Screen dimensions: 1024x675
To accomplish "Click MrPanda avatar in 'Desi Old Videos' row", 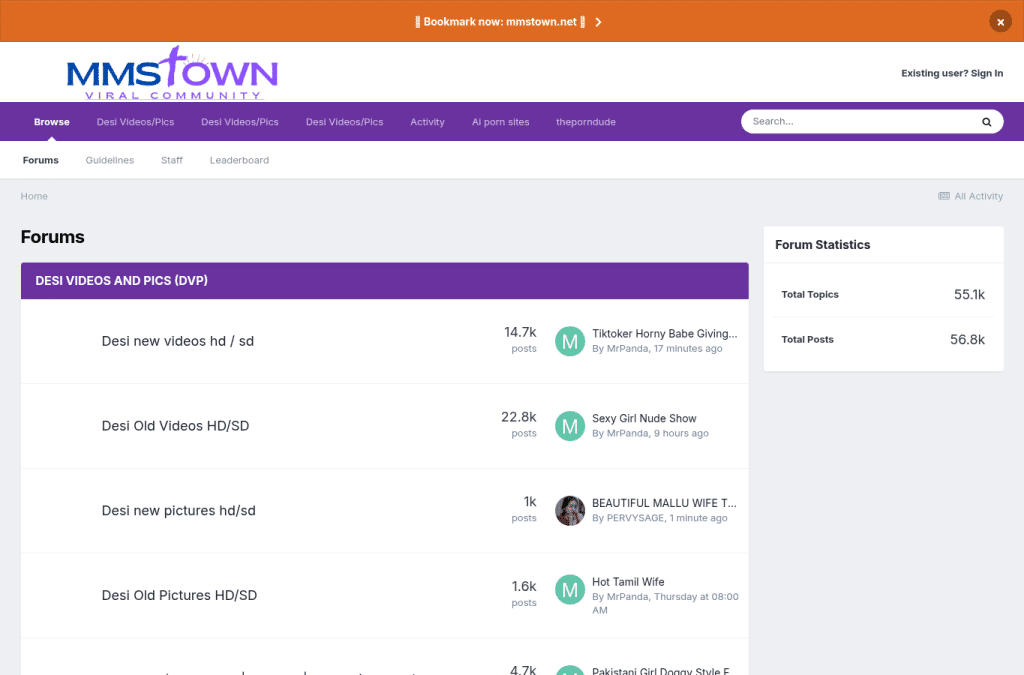I will (569, 426).
